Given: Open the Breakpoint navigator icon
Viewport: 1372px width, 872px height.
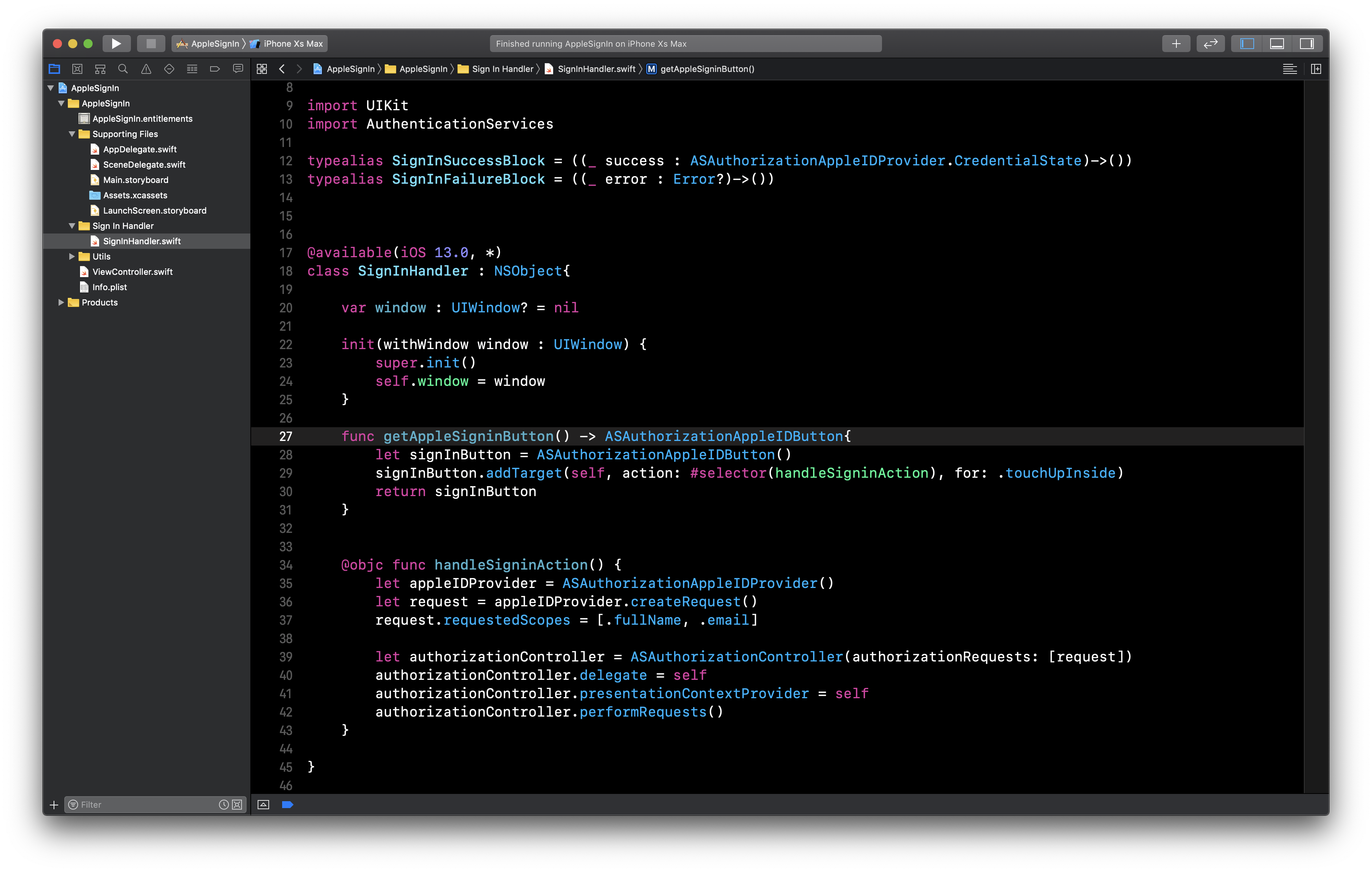Looking at the screenshot, I should click(x=215, y=69).
